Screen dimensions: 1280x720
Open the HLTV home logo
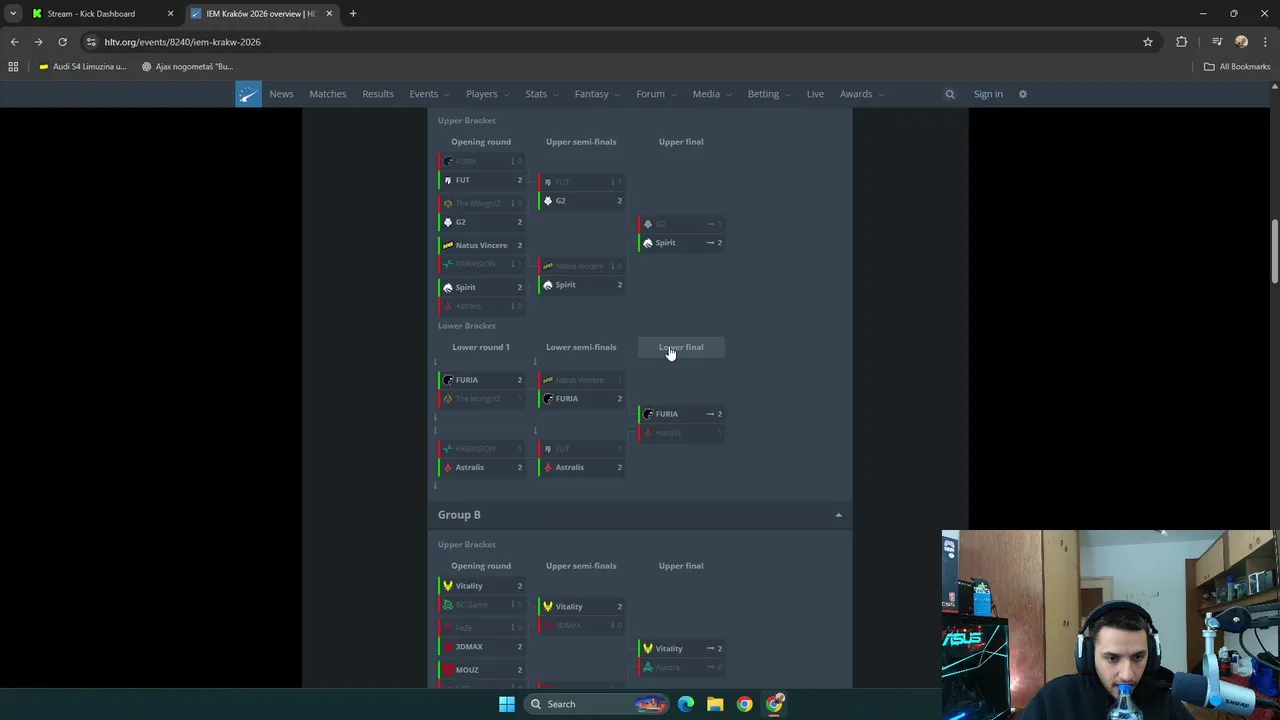[248, 94]
